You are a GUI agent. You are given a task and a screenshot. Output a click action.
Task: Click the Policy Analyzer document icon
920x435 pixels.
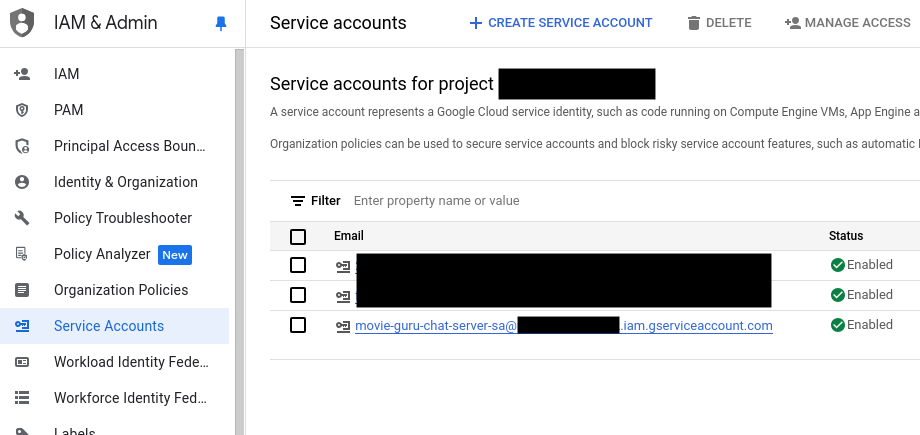[x=22, y=254]
